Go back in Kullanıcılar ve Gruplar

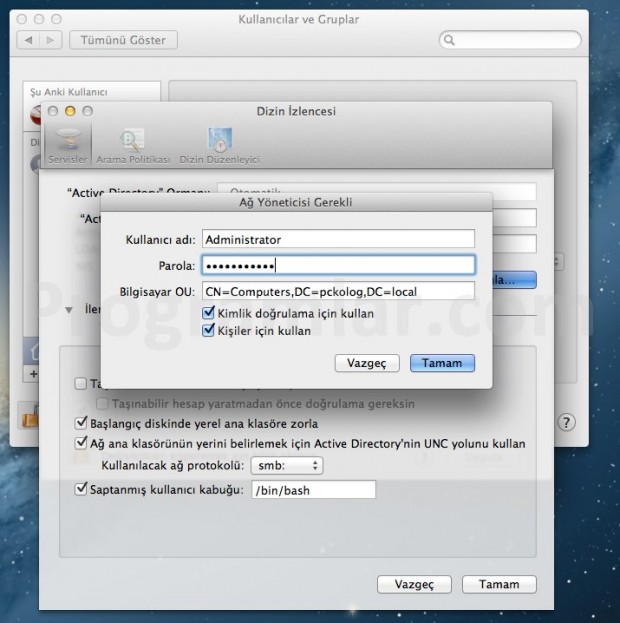[28, 40]
